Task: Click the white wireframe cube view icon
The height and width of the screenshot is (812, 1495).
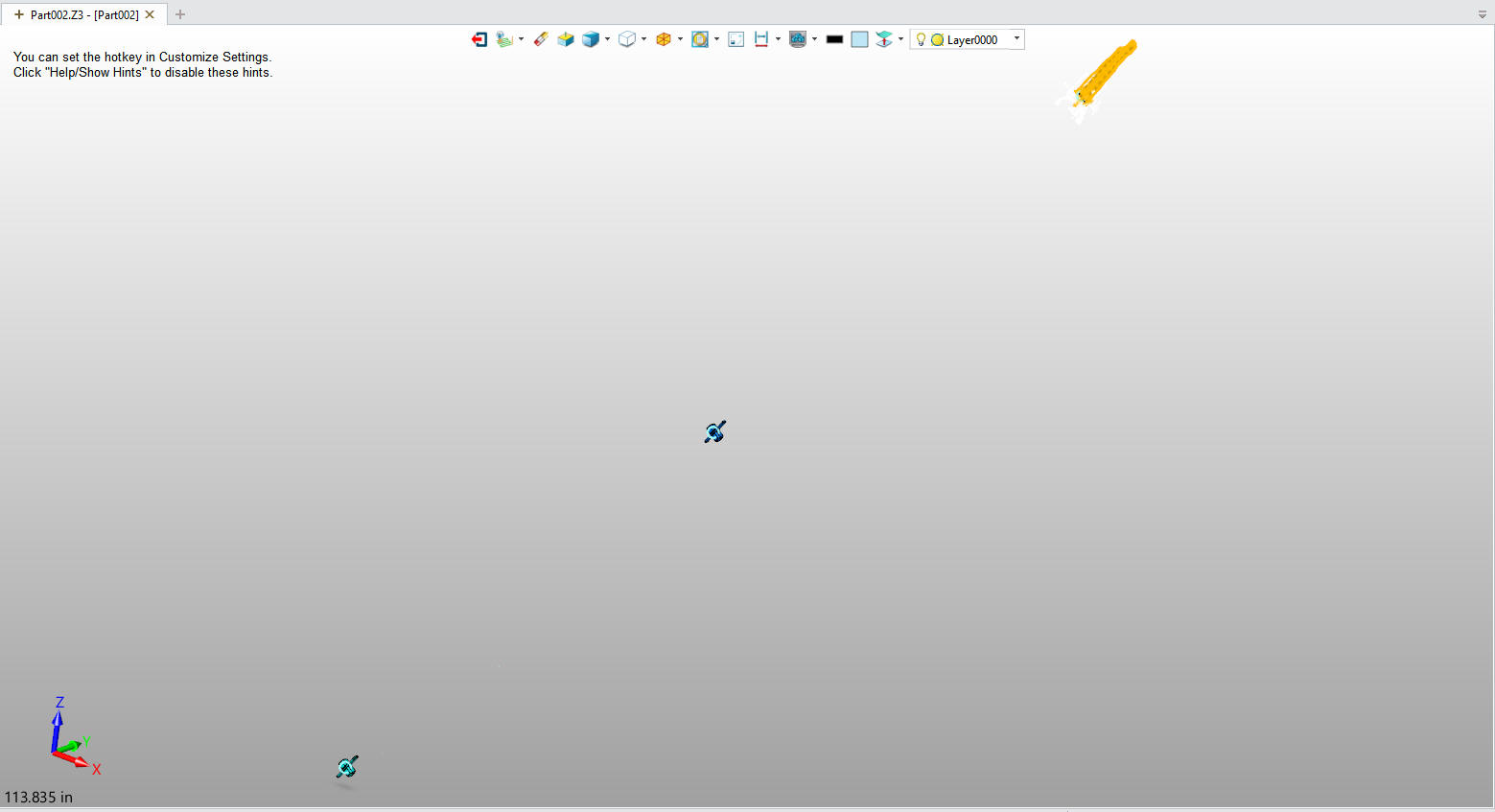Action: coord(626,39)
